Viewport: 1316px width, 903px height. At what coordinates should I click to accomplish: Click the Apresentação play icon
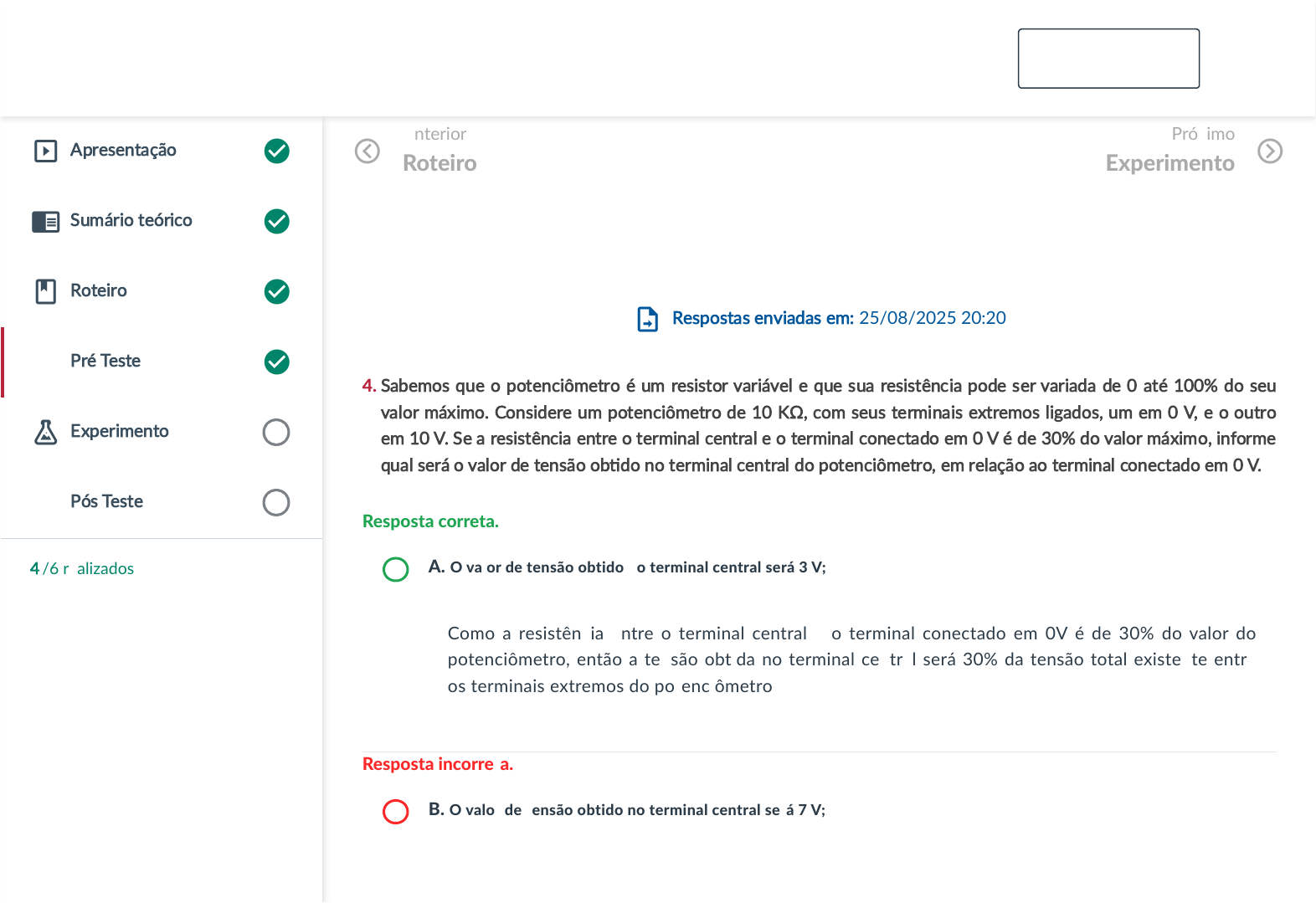click(45, 151)
